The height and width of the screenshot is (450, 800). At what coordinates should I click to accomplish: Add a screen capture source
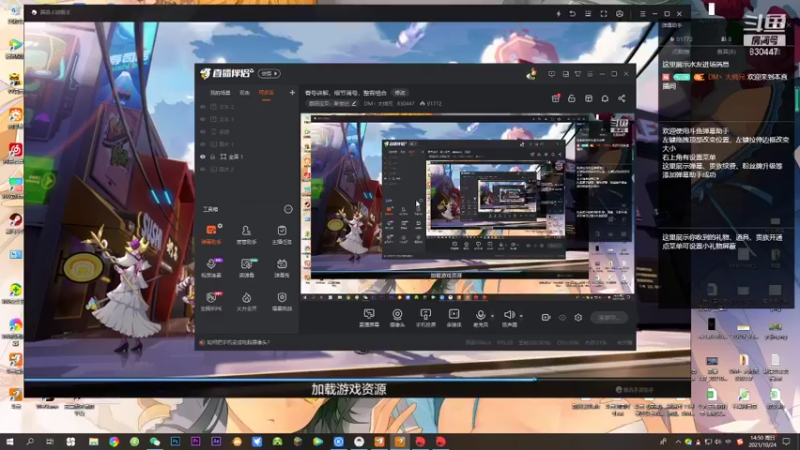coord(369,317)
